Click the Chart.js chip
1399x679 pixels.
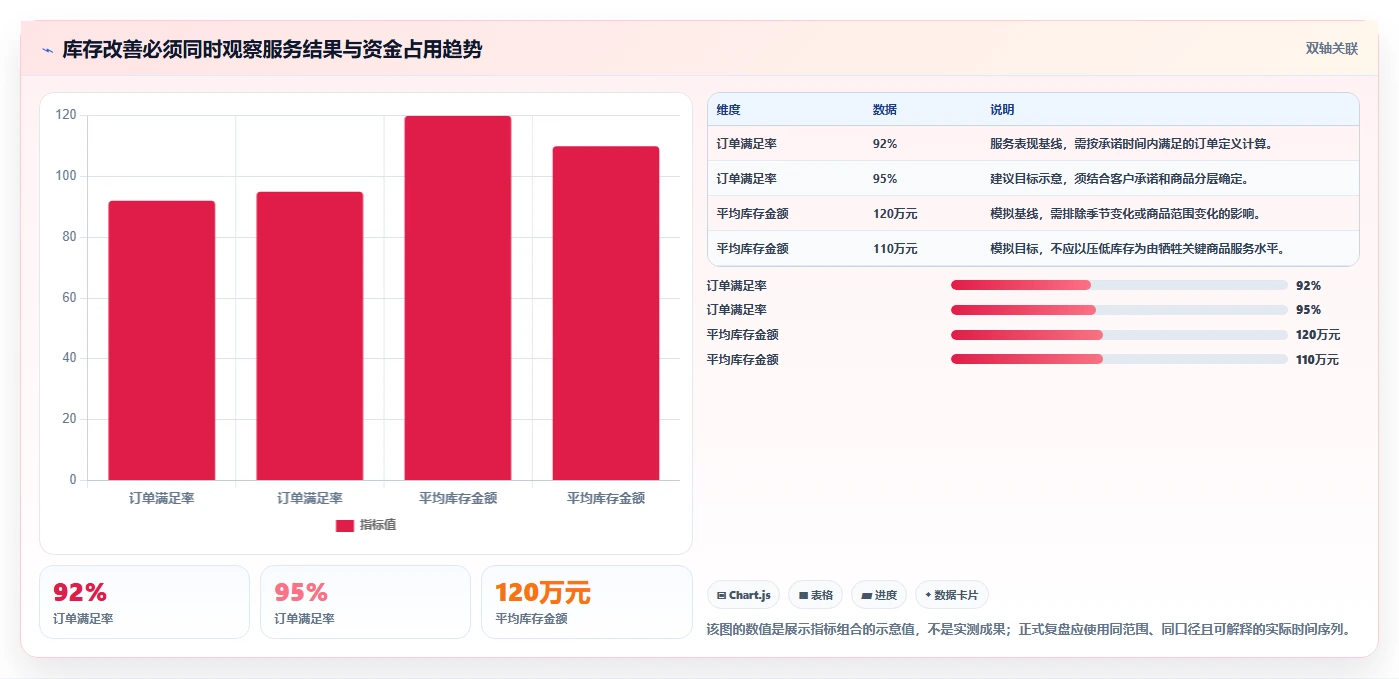coord(744,595)
